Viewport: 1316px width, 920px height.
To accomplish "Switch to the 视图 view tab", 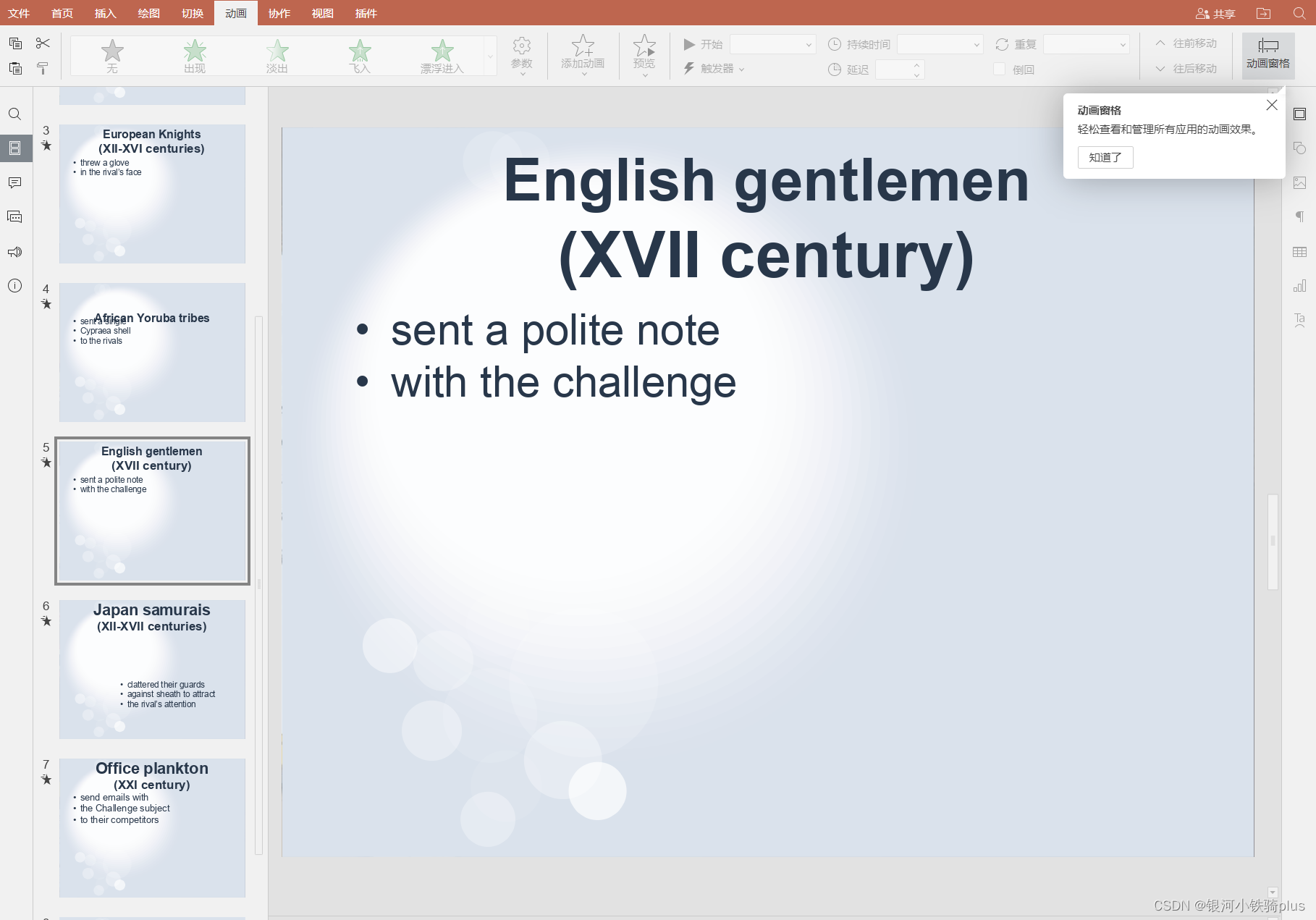I will click(x=323, y=14).
